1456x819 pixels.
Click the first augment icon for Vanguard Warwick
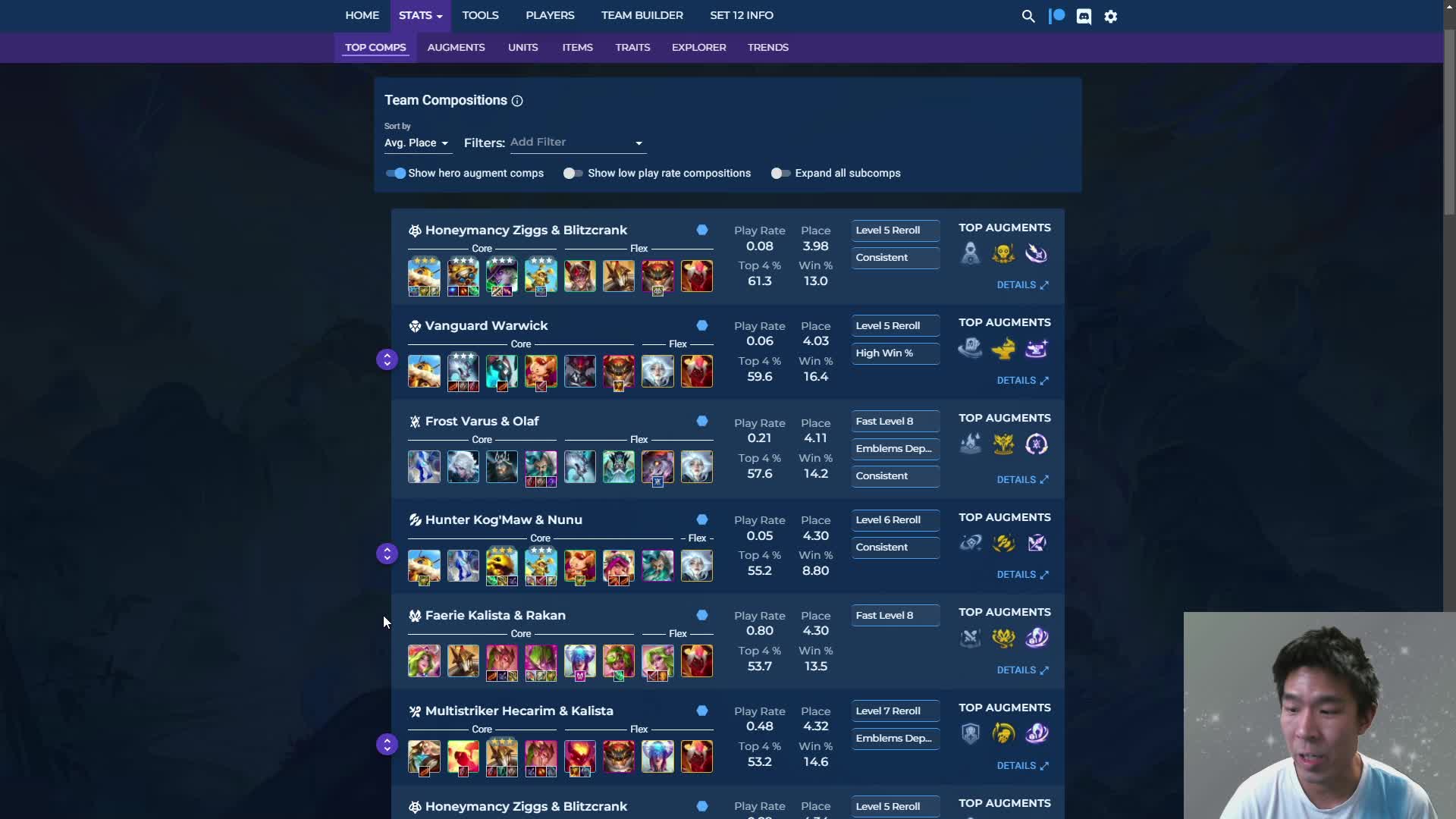pos(970,349)
